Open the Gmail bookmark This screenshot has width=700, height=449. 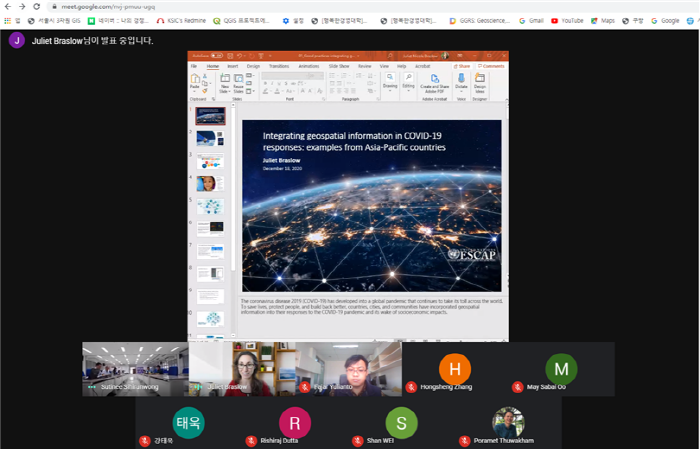point(531,21)
